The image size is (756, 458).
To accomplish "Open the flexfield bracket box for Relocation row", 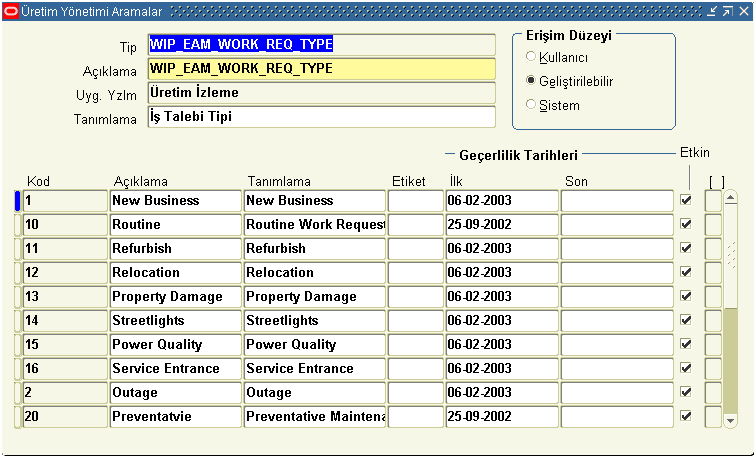I will 712,272.
